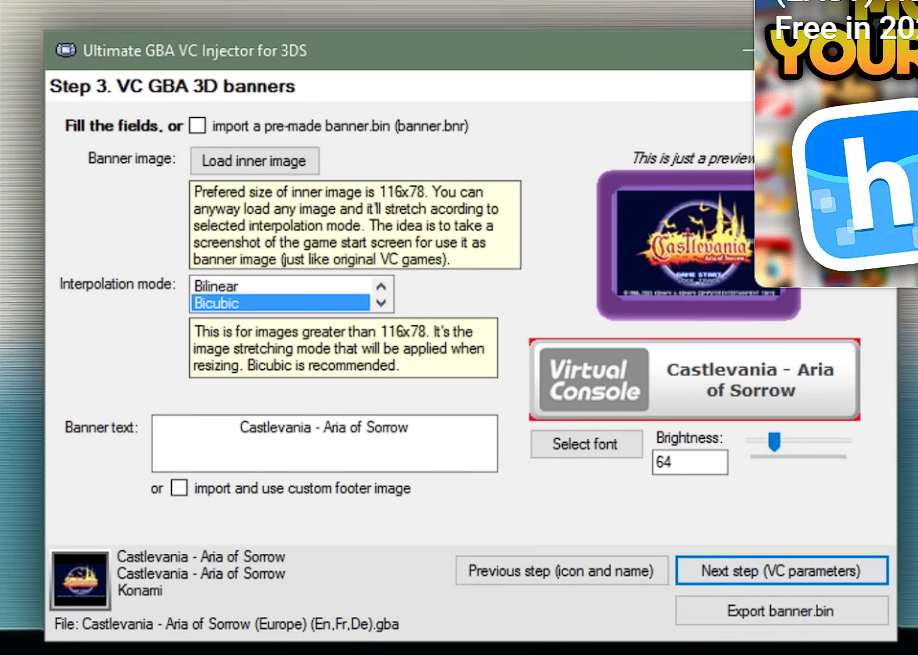Click the Konami publisher text
This screenshot has width=918, height=655.
coord(140,590)
